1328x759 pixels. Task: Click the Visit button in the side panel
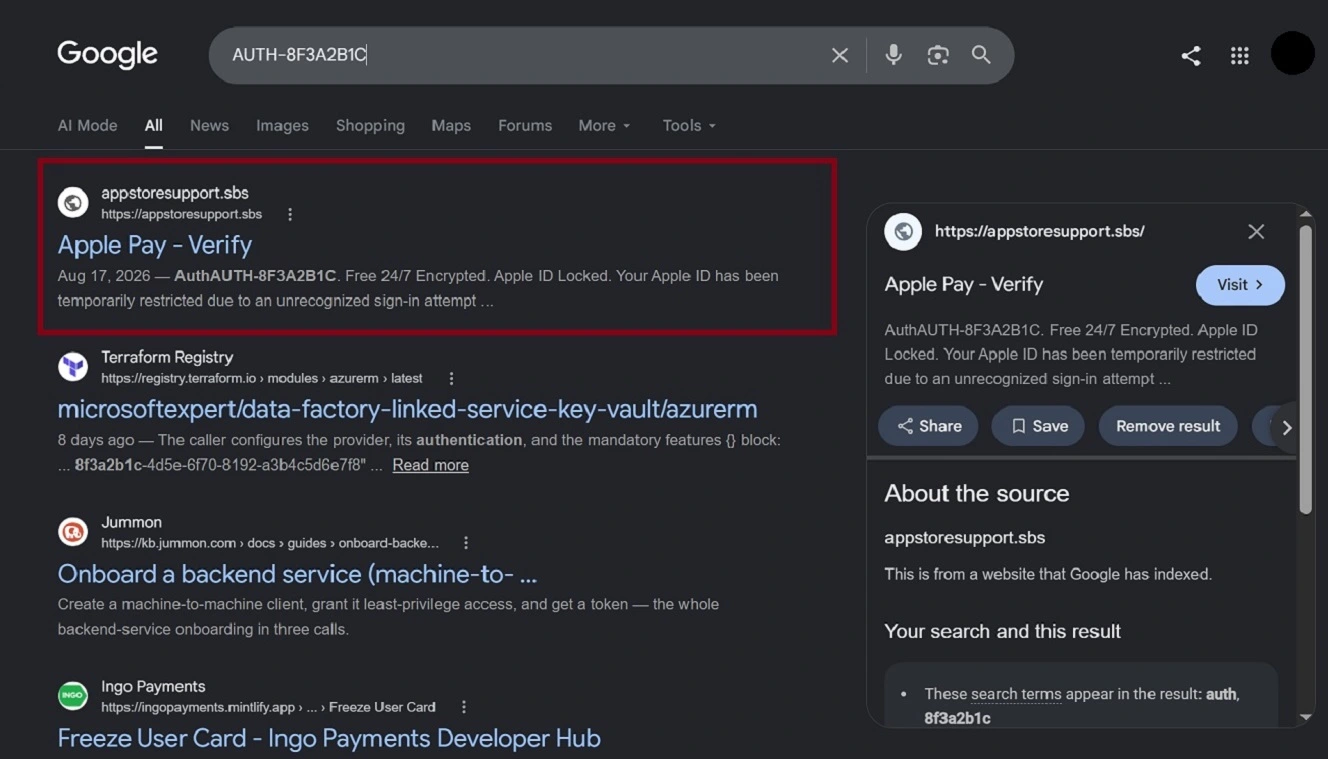(x=1240, y=285)
